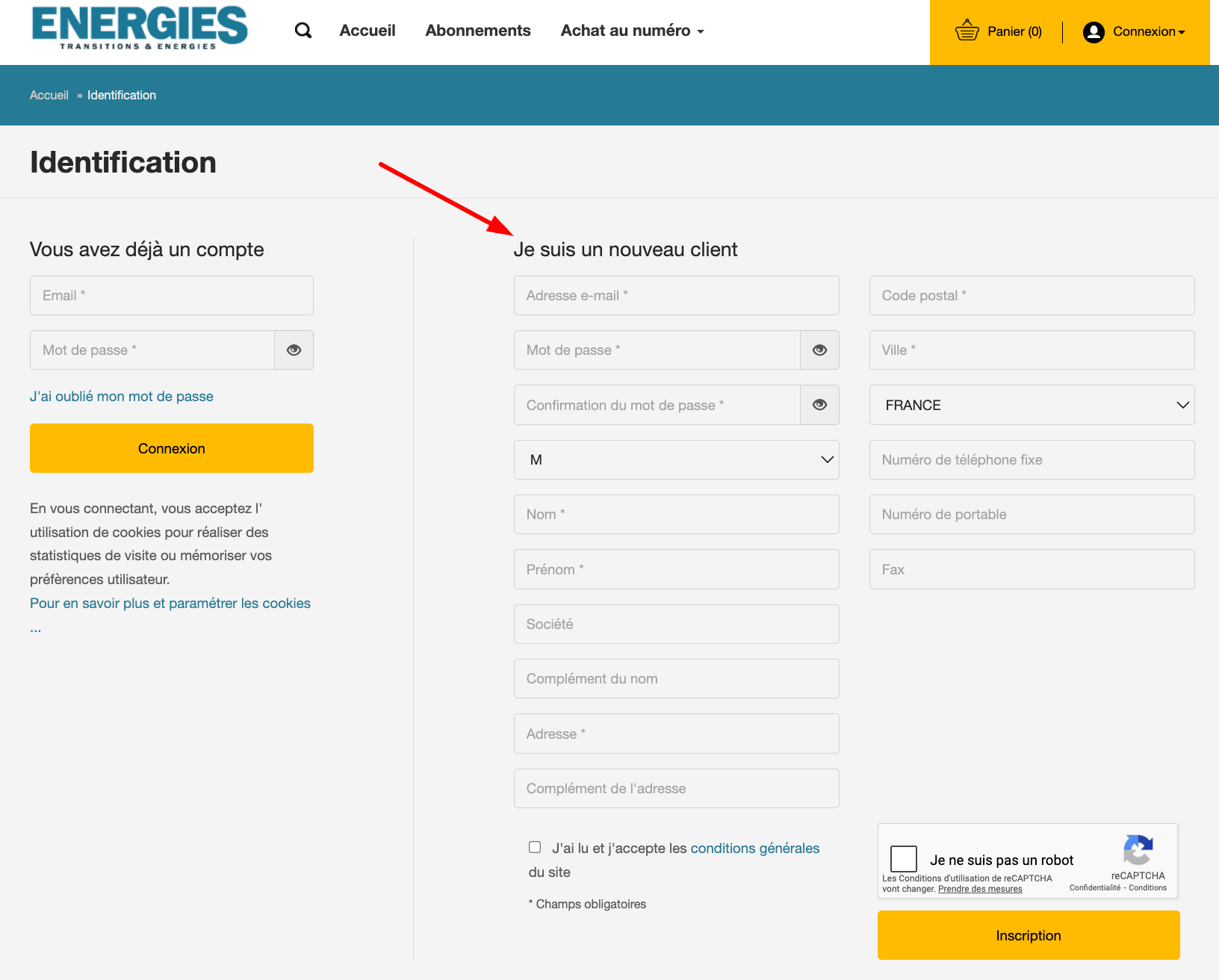
Task: Accept the general conditions checkbox
Action: coord(535,847)
